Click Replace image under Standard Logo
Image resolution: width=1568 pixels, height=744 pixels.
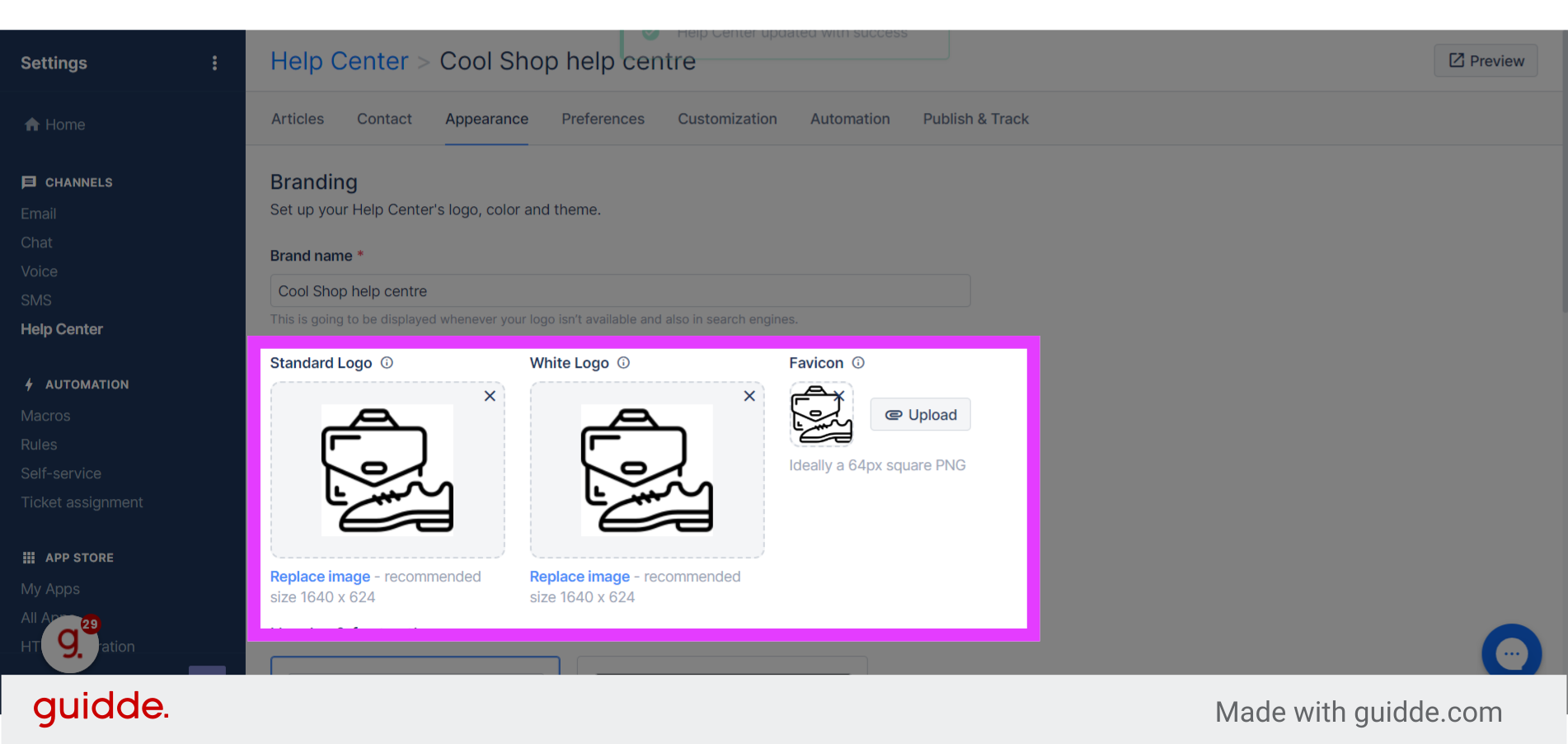(320, 577)
